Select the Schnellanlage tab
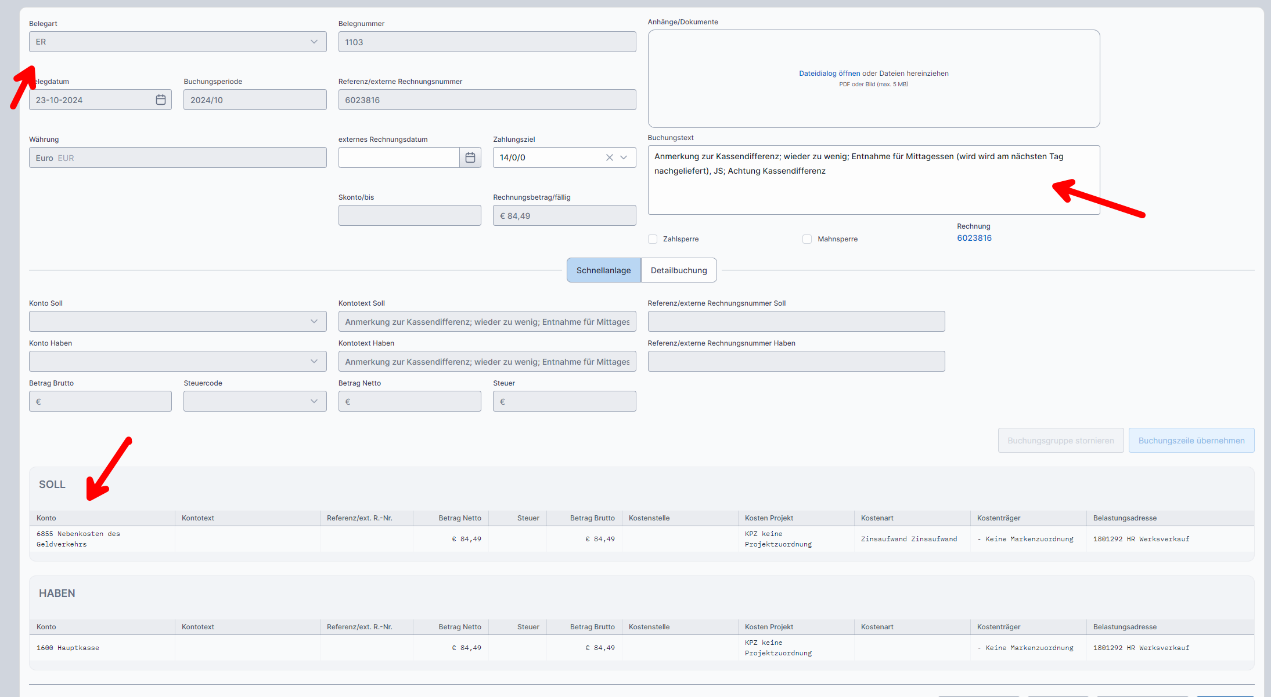This screenshot has width=1271, height=697. tap(603, 269)
